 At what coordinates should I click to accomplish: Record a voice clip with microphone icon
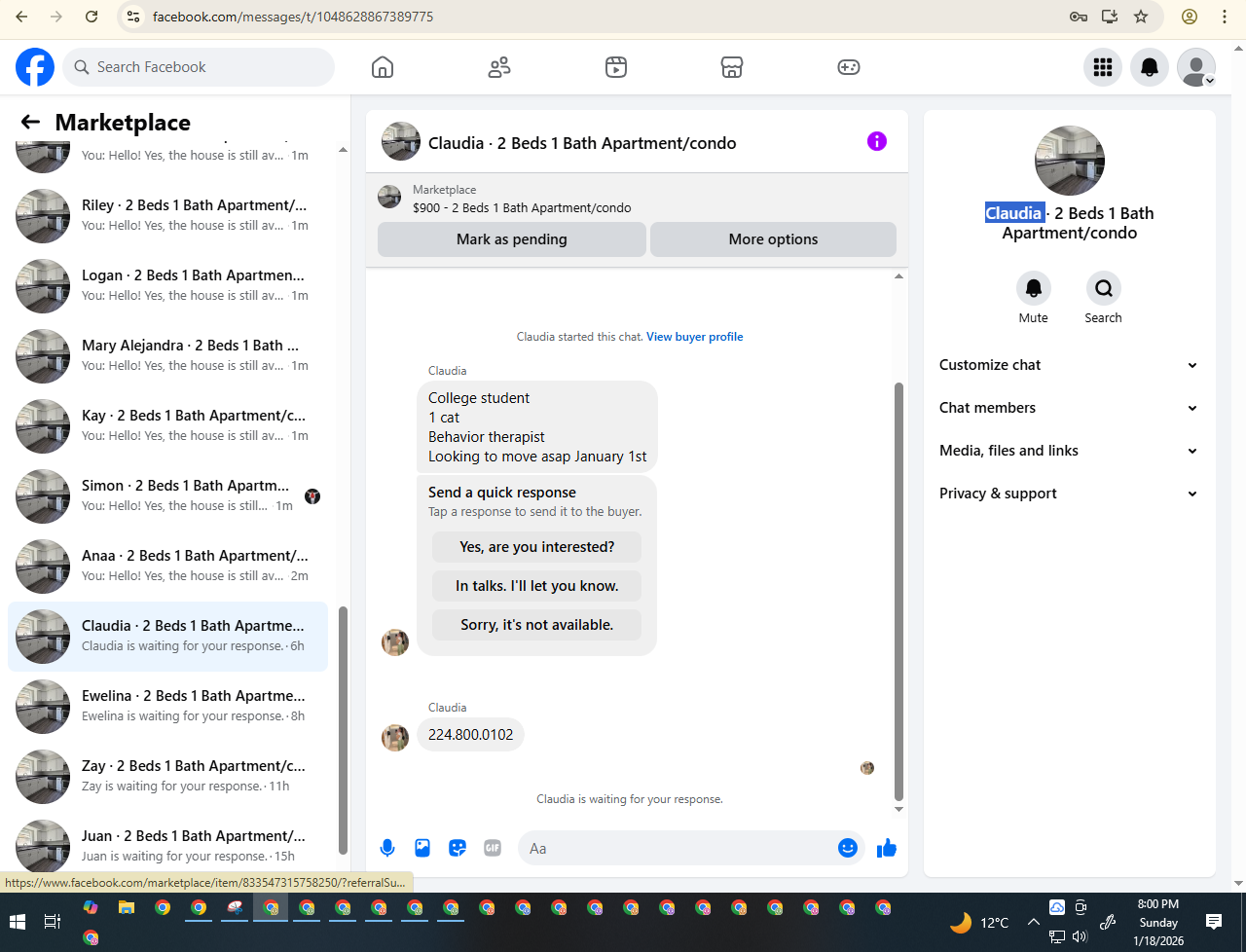tap(387, 848)
